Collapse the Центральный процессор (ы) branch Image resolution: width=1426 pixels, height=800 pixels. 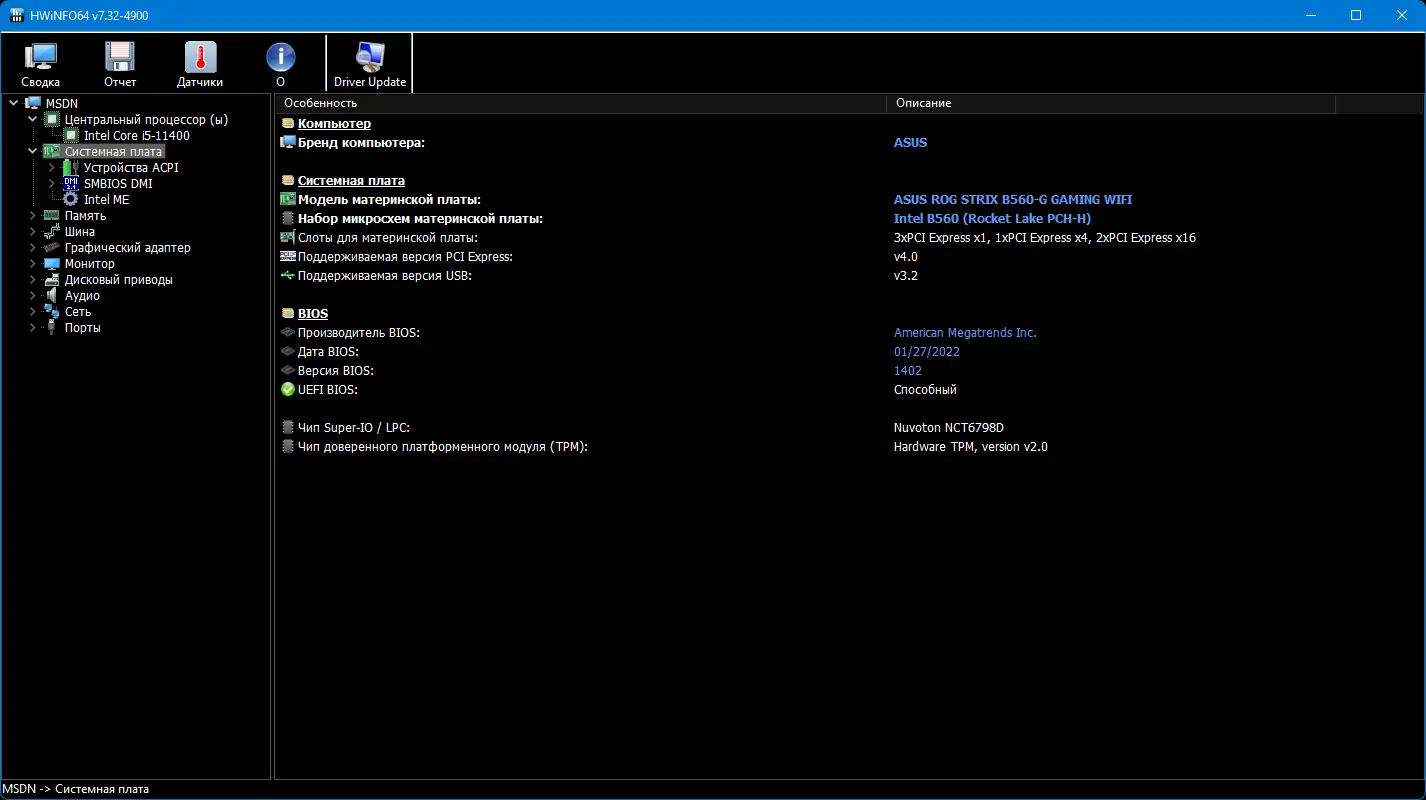[32, 119]
